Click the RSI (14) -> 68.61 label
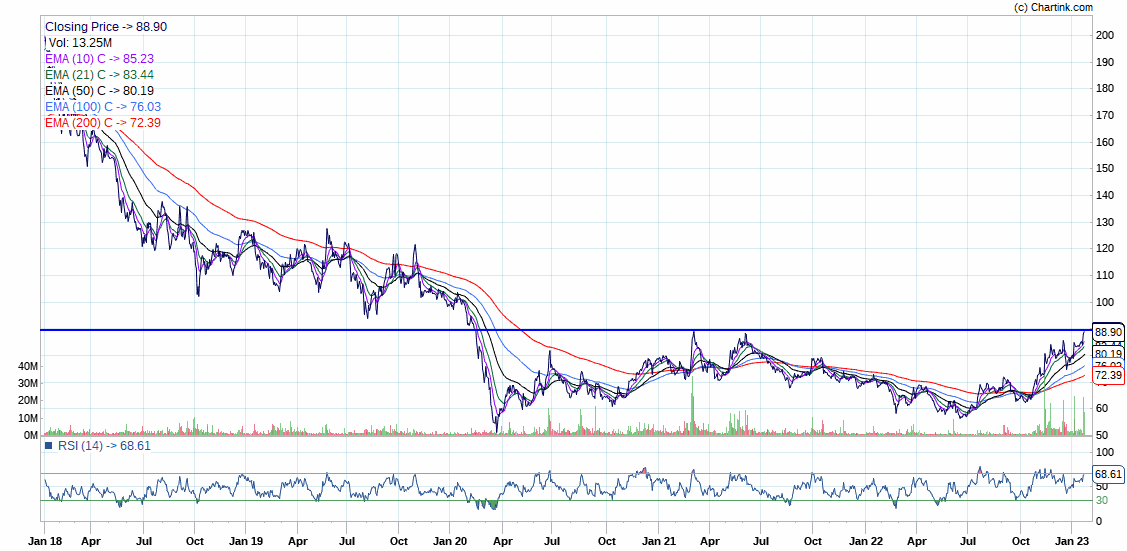1127x551 pixels. tap(104, 446)
